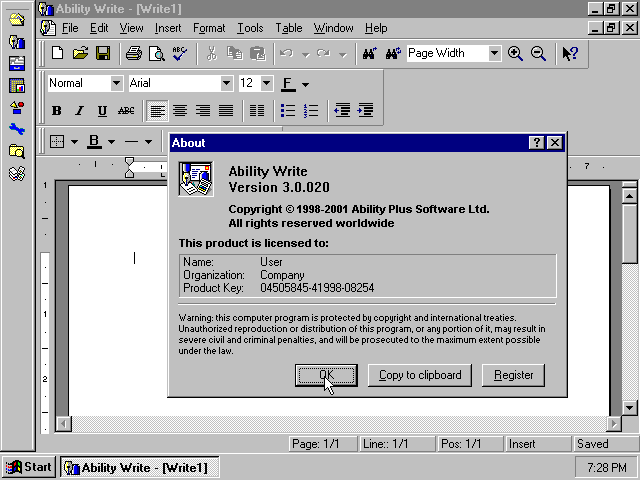This screenshot has width=640, height=480.
Task: Click Copy to clipboard button
Action: pyautogui.click(x=420, y=375)
